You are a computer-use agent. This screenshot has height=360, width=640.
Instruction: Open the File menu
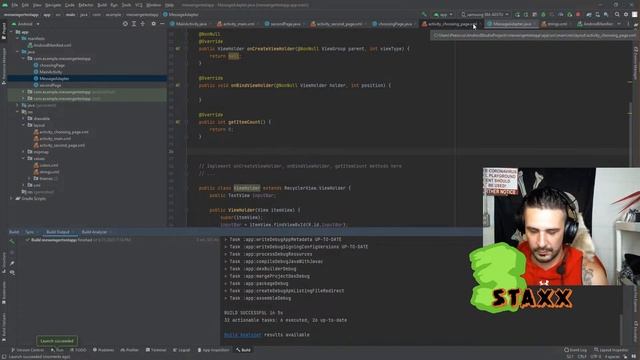(15, 5)
